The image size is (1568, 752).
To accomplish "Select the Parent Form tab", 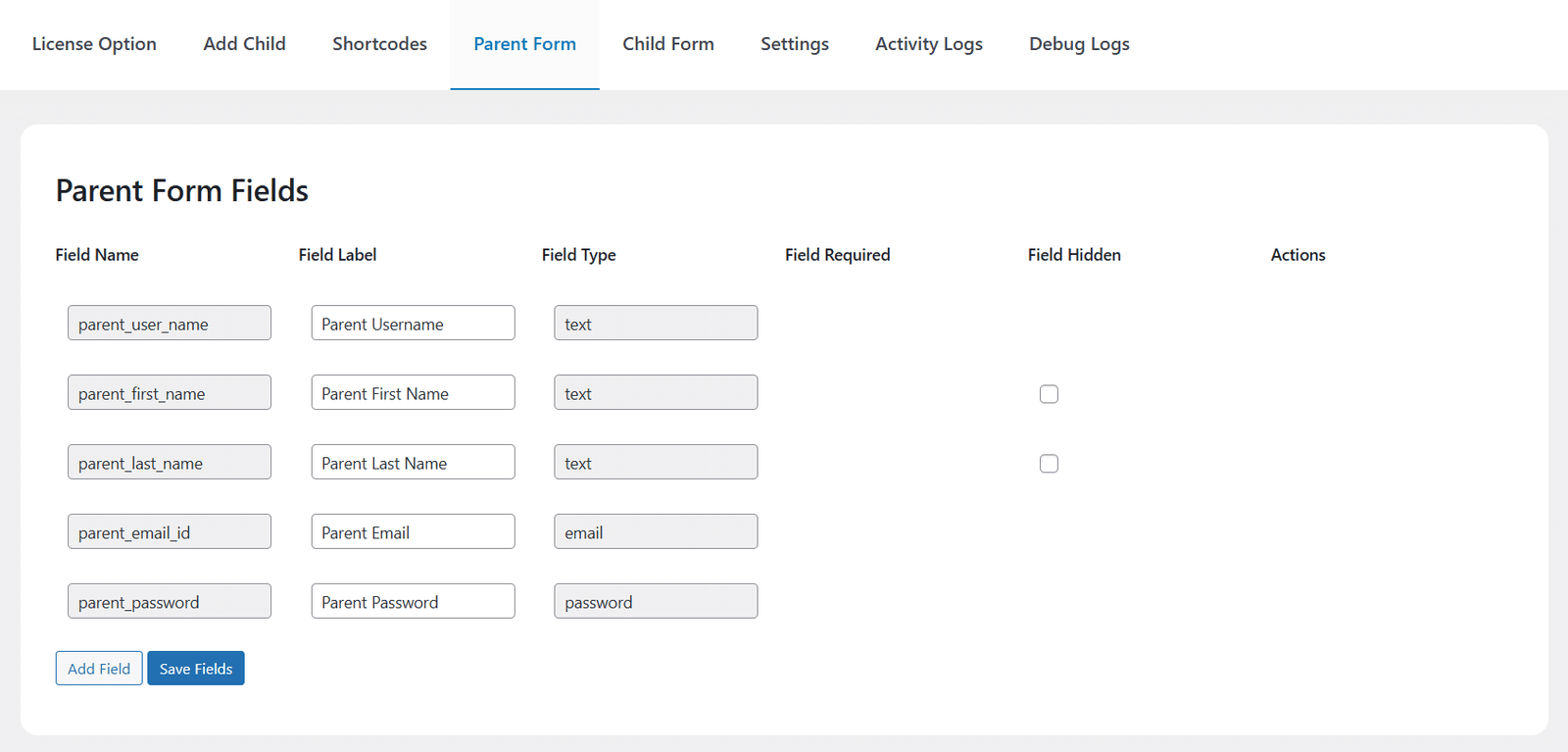I will tap(525, 44).
